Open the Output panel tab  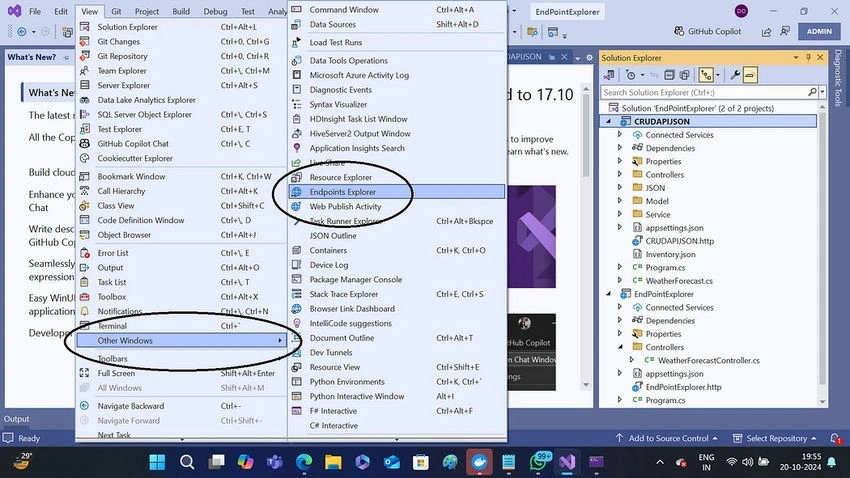tap(17, 419)
